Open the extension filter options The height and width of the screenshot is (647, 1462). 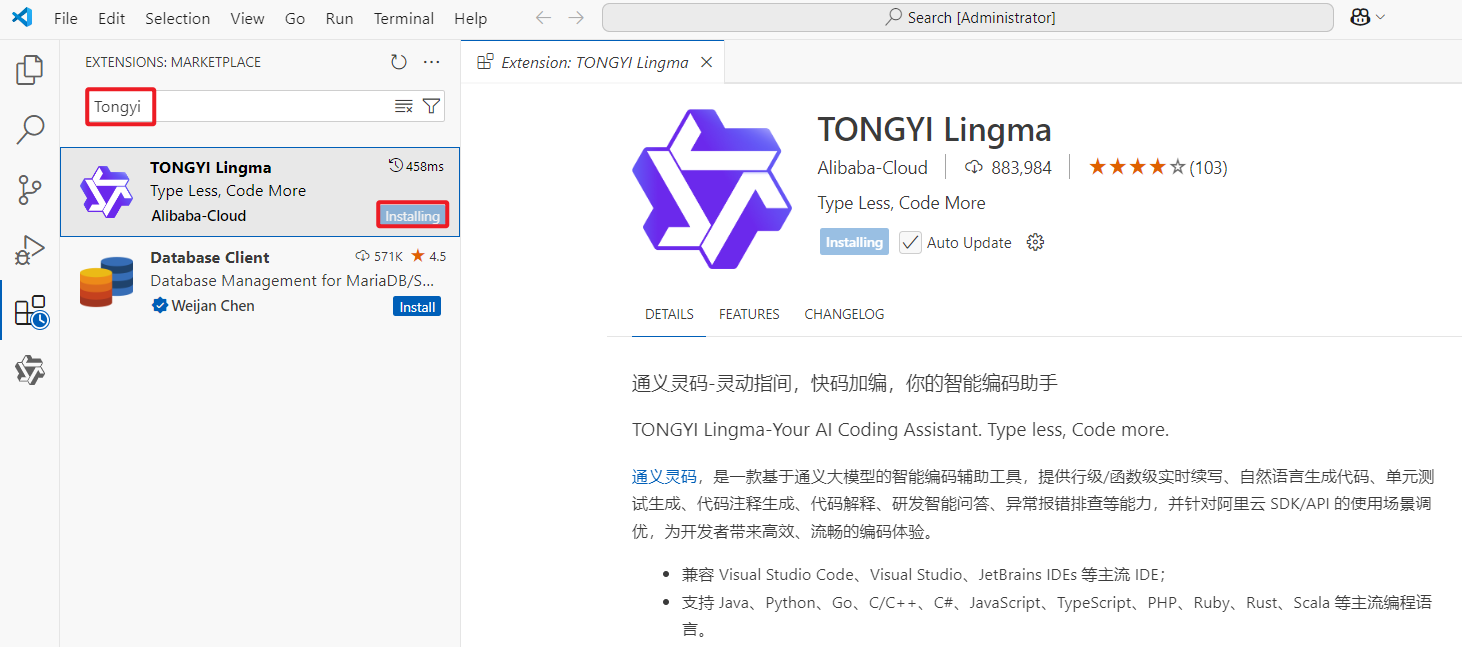click(x=431, y=106)
